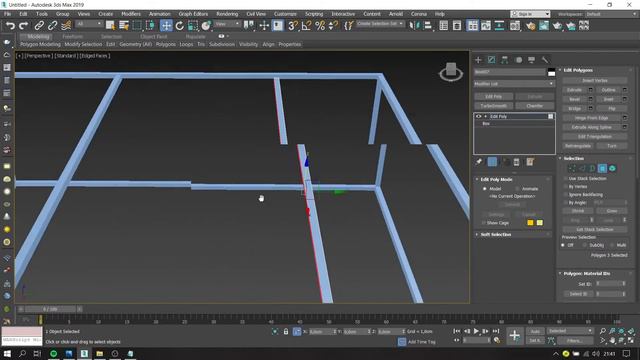
Task: Click the Pin Stack icon below modifier stack
Action: click(479, 162)
